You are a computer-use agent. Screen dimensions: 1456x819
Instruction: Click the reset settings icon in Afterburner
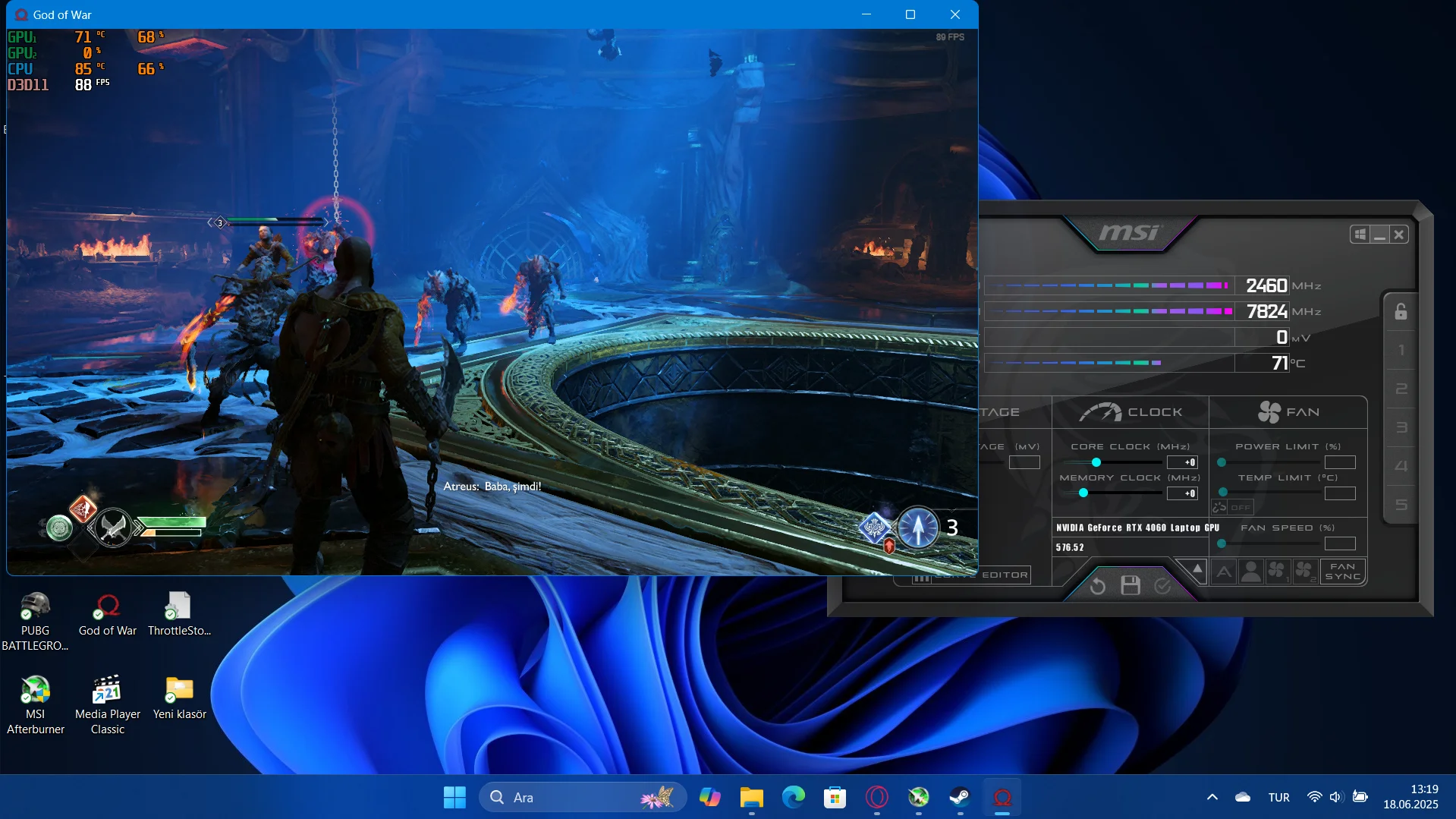[1097, 586]
